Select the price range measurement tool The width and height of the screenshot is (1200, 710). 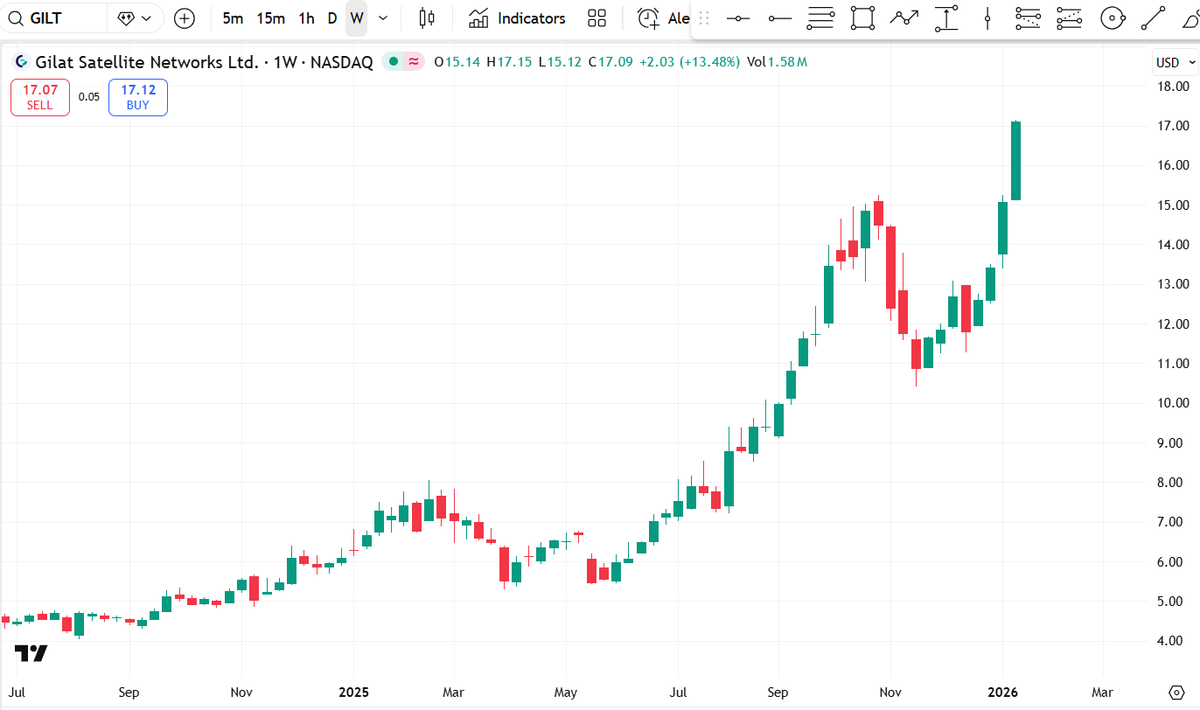946,18
